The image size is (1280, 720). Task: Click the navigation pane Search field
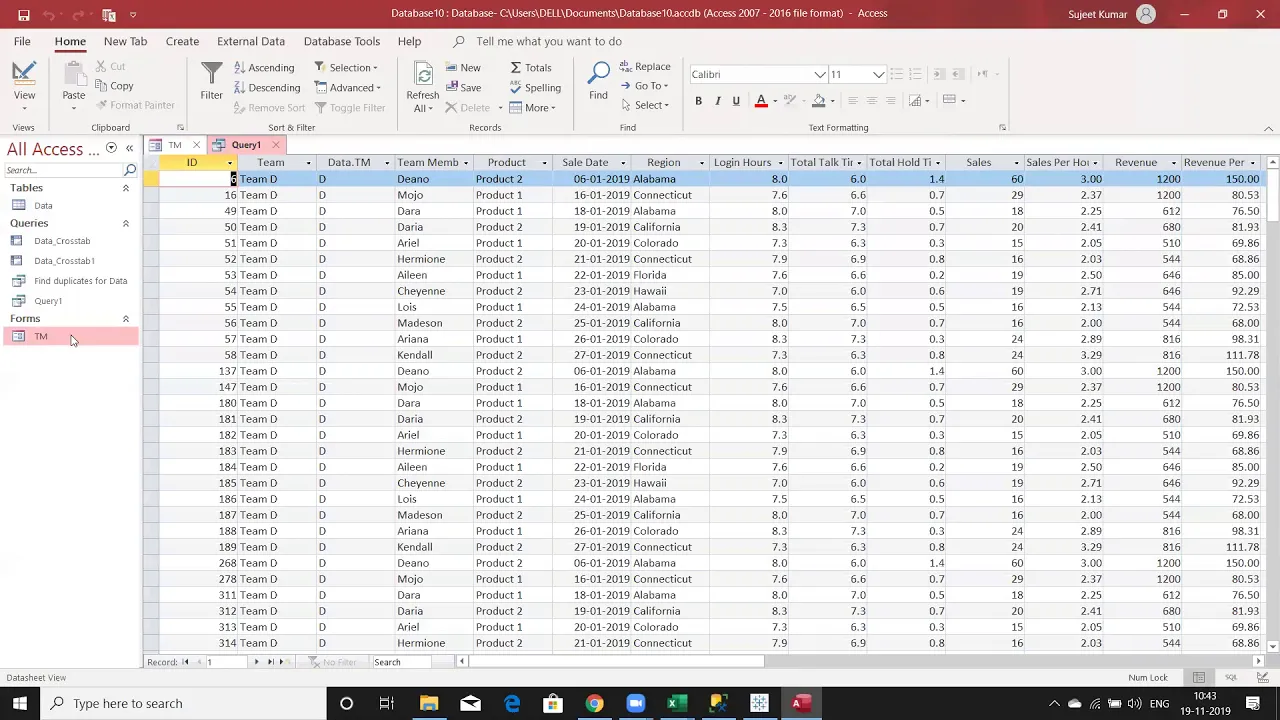click(x=62, y=170)
